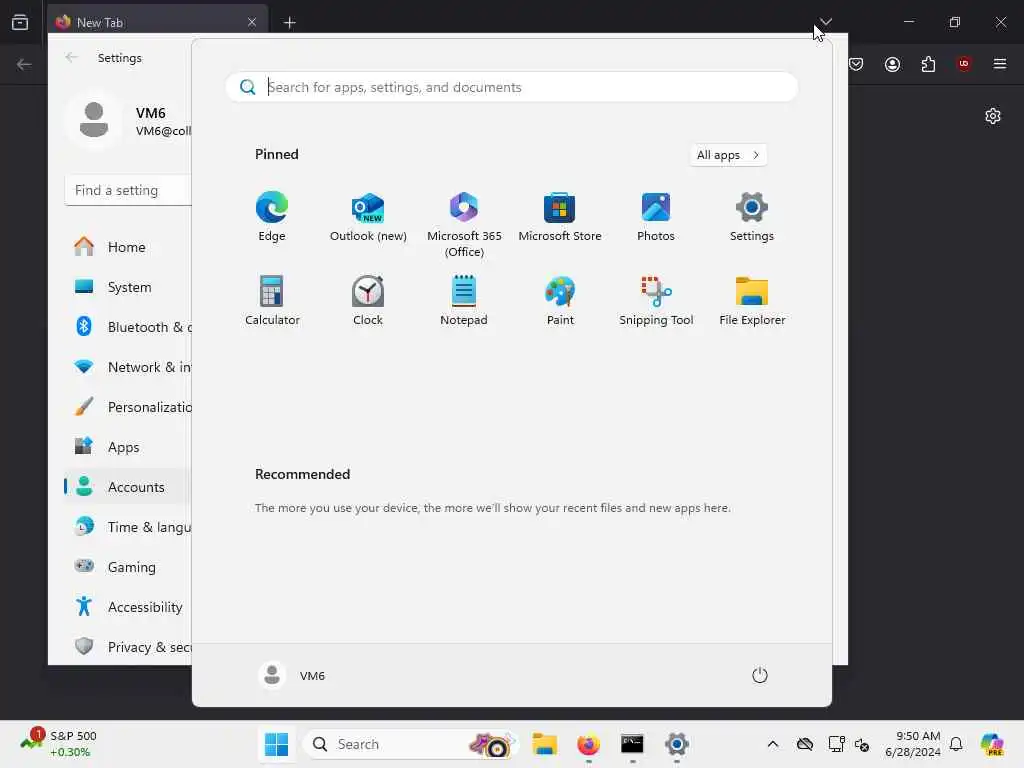1024x768 pixels.
Task: Click the Firefox back navigation arrow
Action: point(24,64)
